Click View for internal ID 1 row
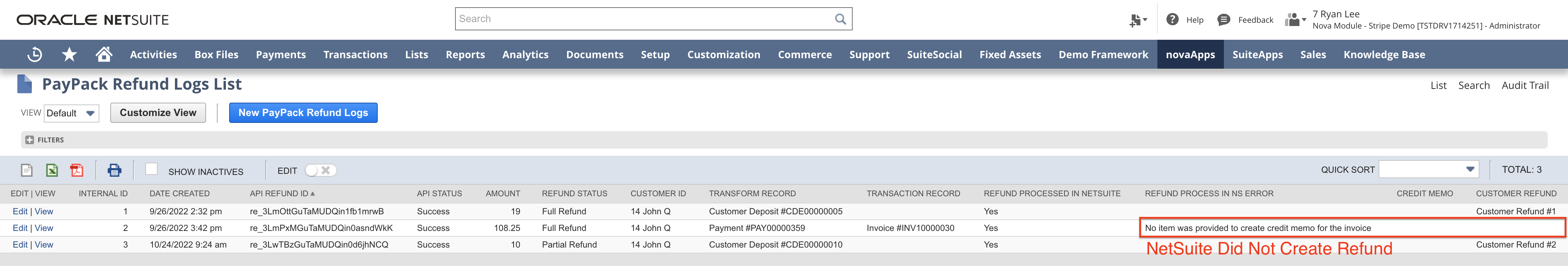Screen dimensions: 1568x266 [44, 211]
